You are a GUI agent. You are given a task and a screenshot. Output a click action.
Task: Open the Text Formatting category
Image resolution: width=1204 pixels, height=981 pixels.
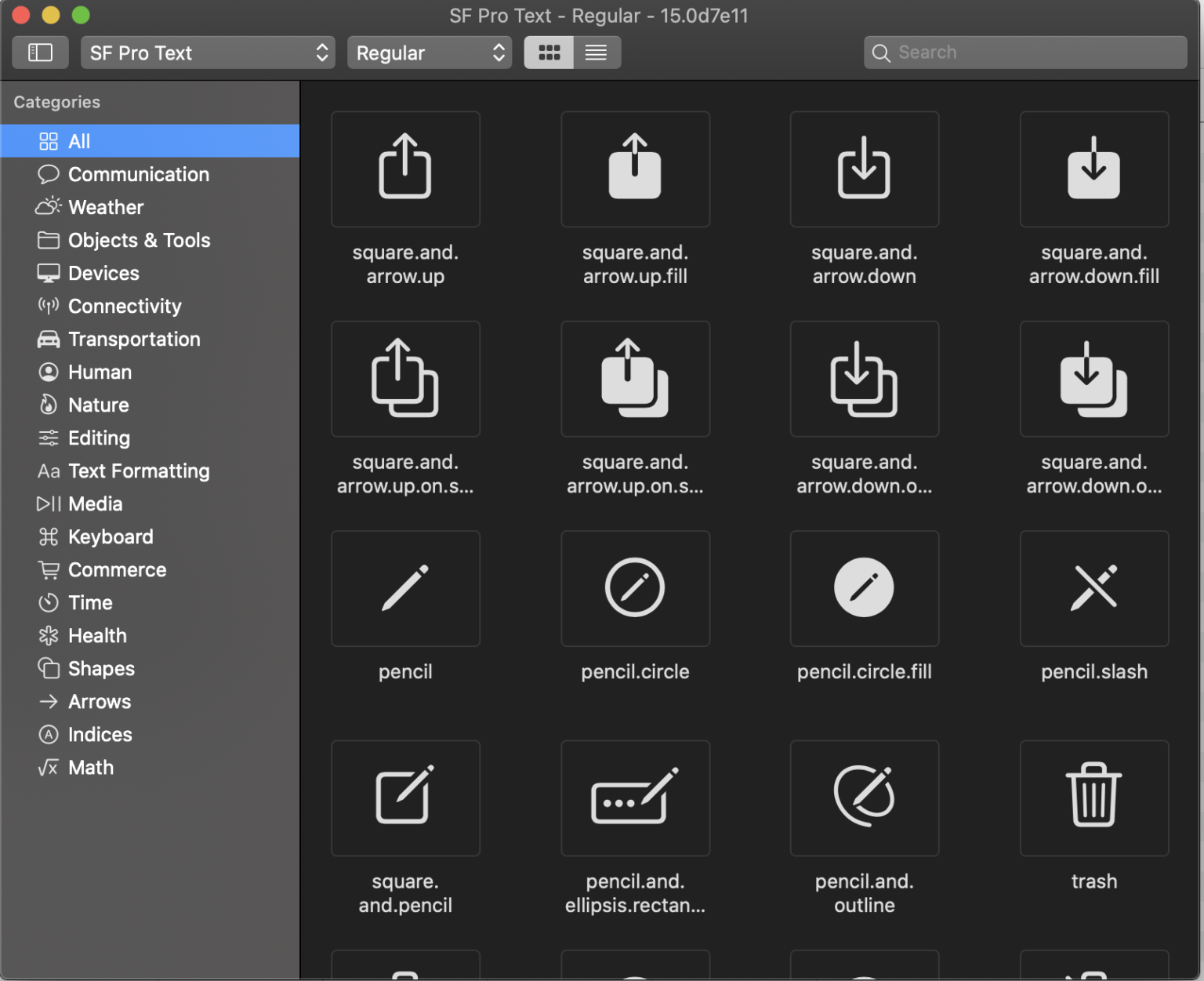tap(150, 471)
